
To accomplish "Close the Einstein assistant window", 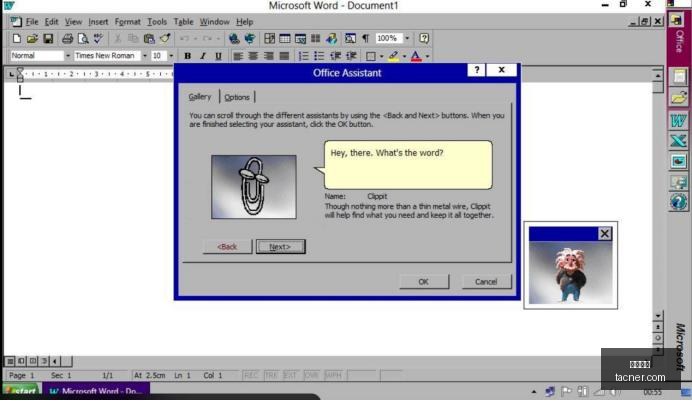I will (x=605, y=233).
